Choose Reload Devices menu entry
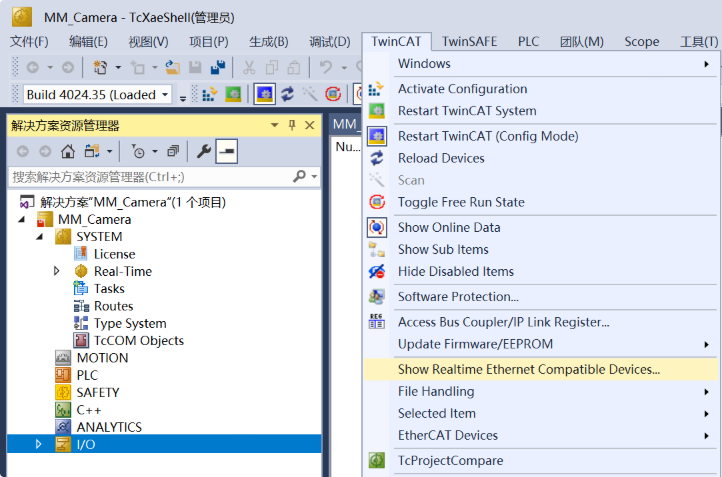This screenshot has width=722, height=477. [x=541, y=158]
